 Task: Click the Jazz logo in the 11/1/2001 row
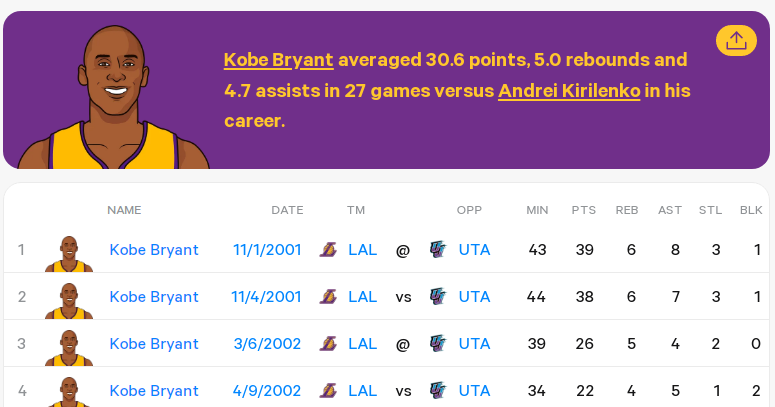[438, 250]
